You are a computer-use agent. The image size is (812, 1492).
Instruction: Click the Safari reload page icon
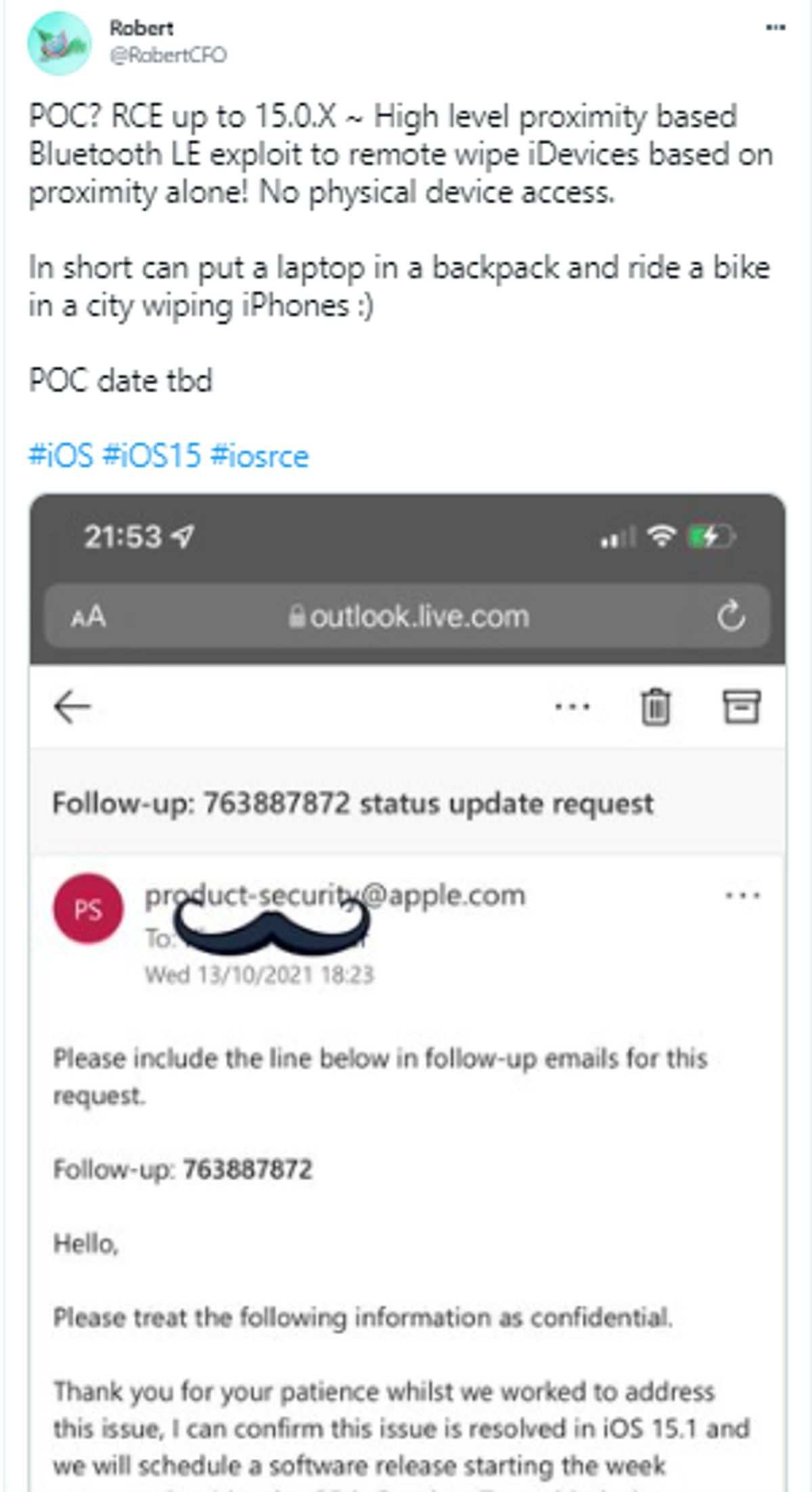(x=731, y=616)
